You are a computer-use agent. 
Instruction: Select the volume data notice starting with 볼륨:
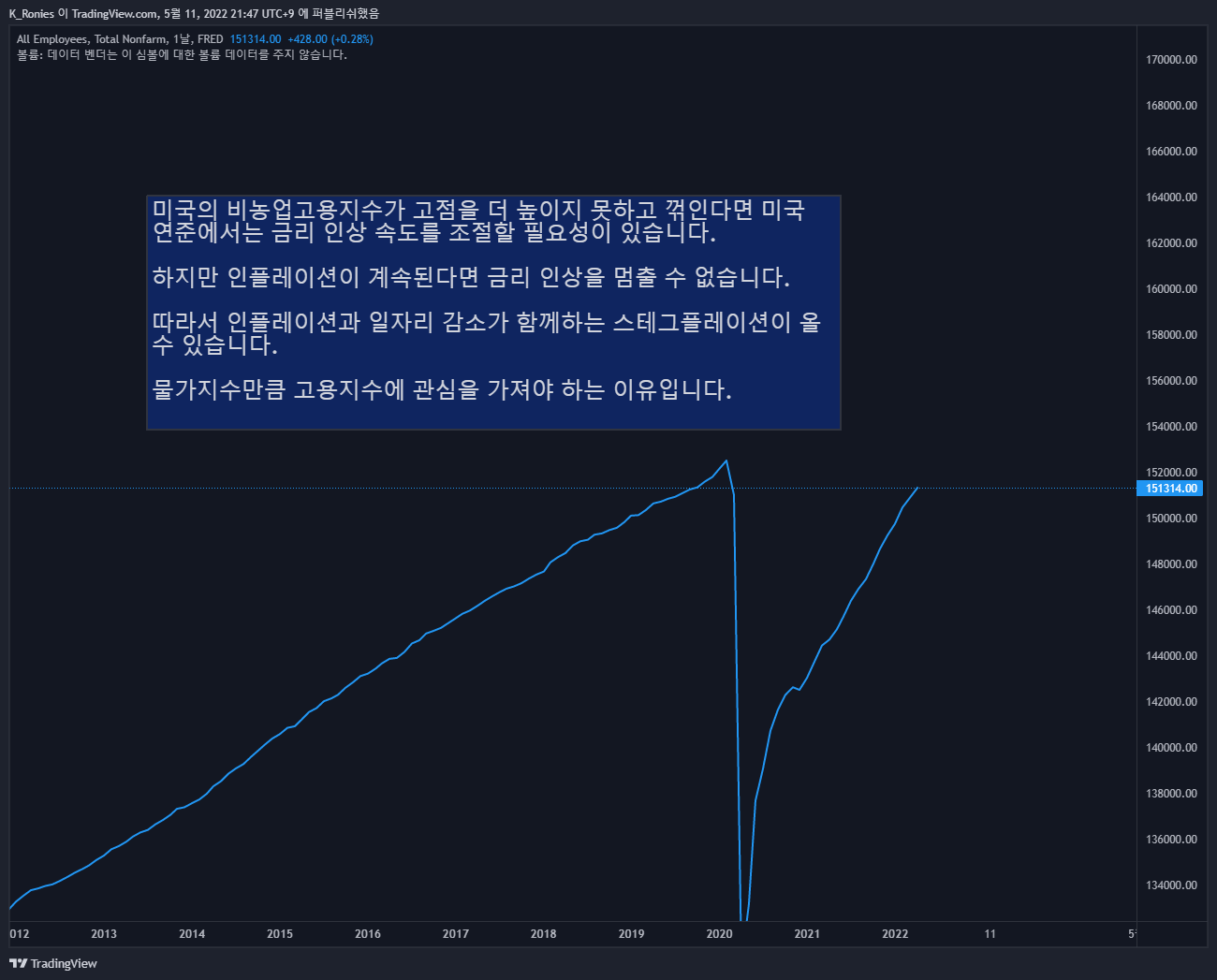click(182, 54)
